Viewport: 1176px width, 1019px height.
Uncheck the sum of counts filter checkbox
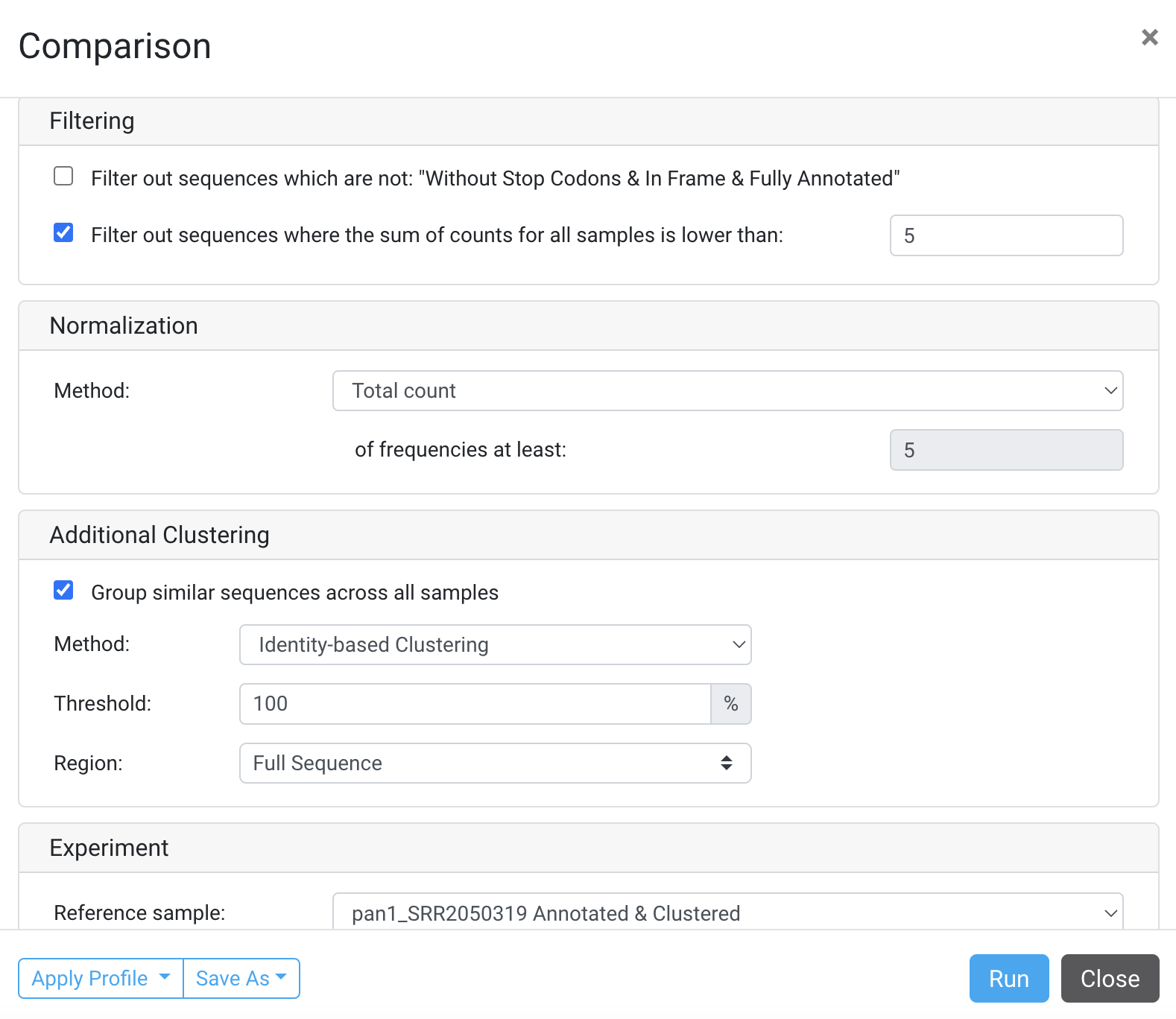[x=63, y=233]
